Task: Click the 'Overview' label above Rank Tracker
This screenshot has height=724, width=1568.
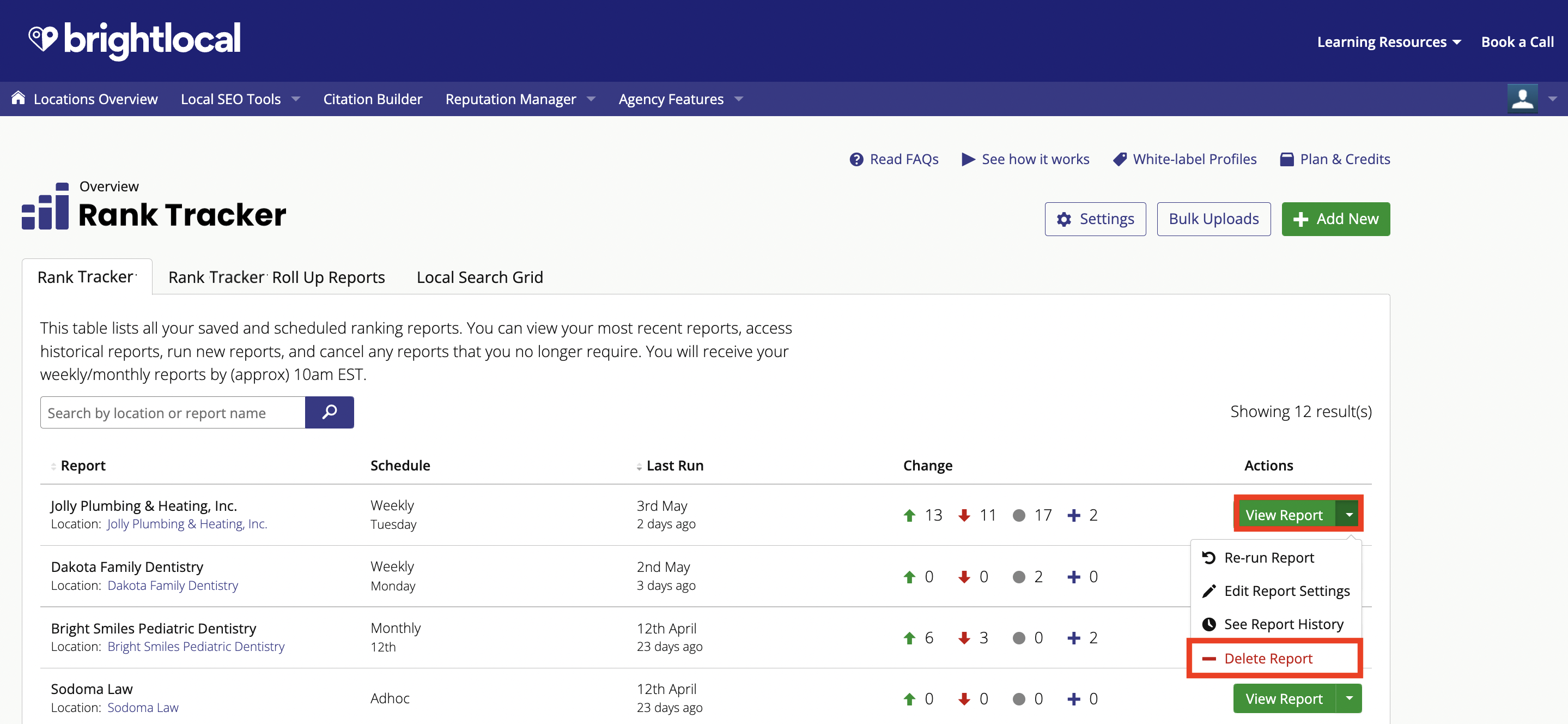Action: point(109,186)
